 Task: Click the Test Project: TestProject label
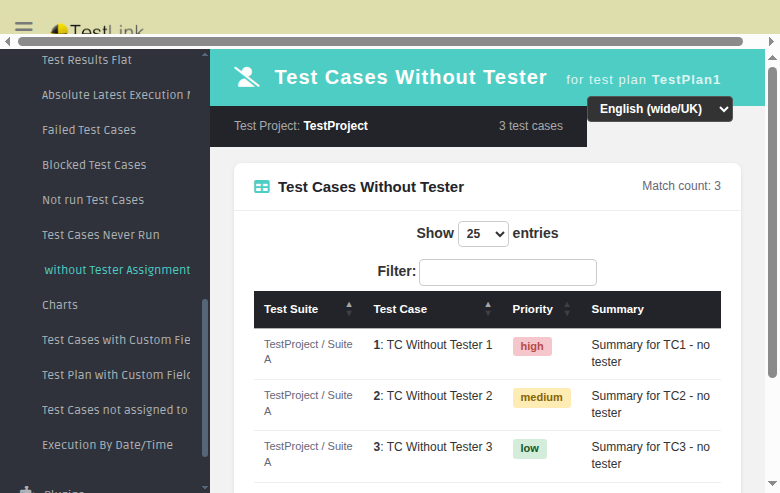click(301, 126)
